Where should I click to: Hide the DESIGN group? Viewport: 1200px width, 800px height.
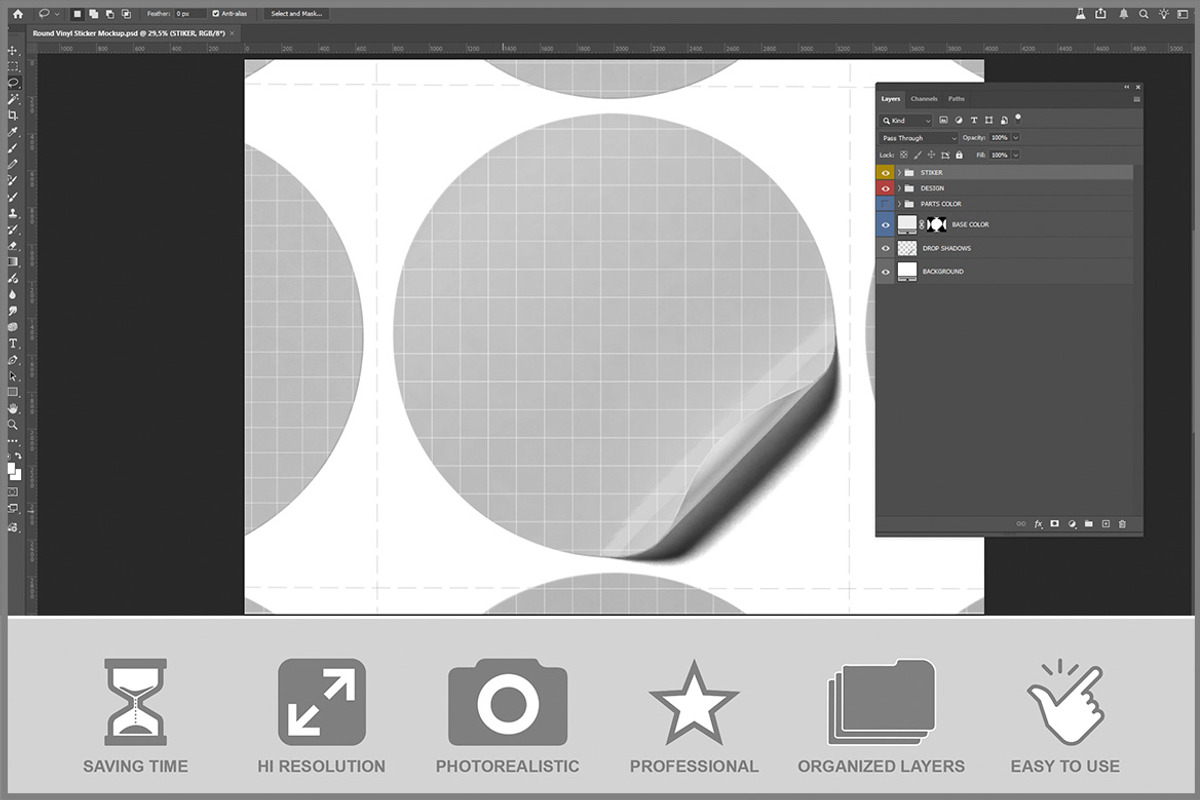tap(885, 188)
